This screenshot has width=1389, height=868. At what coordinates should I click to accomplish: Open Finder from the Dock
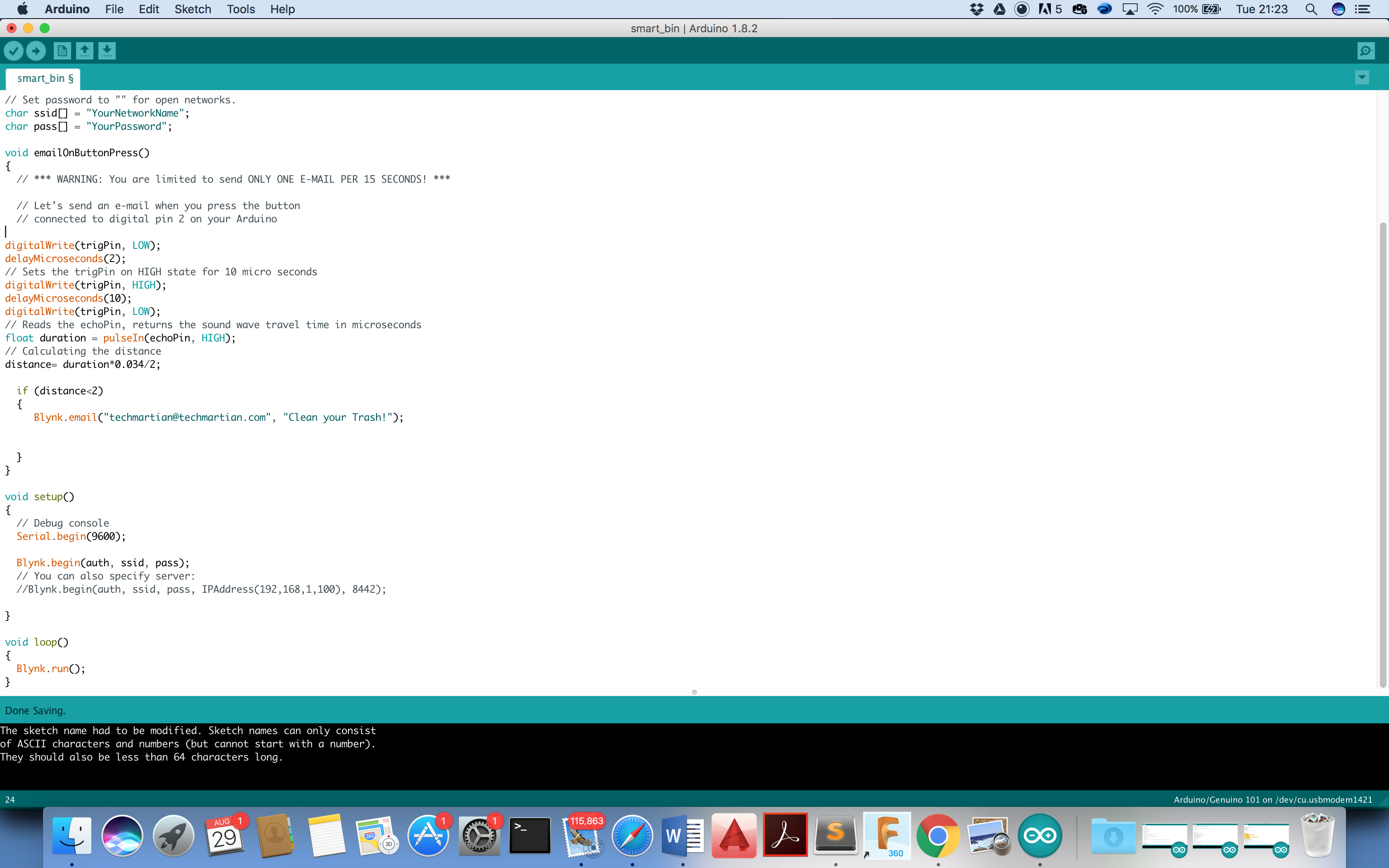[72, 836]
